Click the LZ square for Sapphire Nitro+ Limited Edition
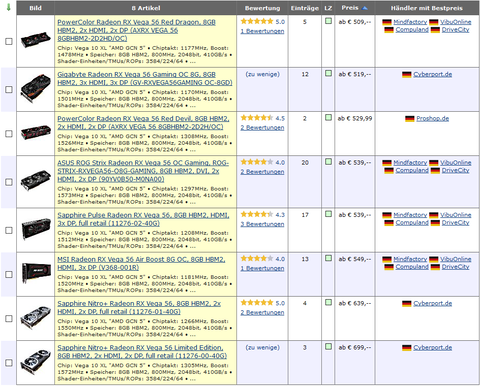 pos(328,347)
